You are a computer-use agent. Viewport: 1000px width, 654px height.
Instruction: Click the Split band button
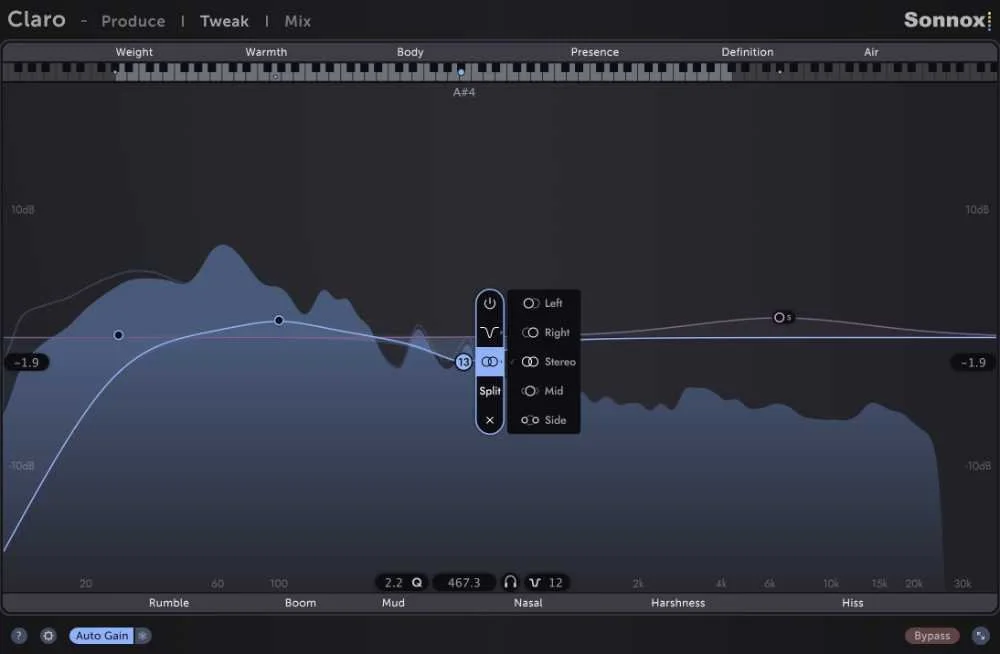point(489,390)
